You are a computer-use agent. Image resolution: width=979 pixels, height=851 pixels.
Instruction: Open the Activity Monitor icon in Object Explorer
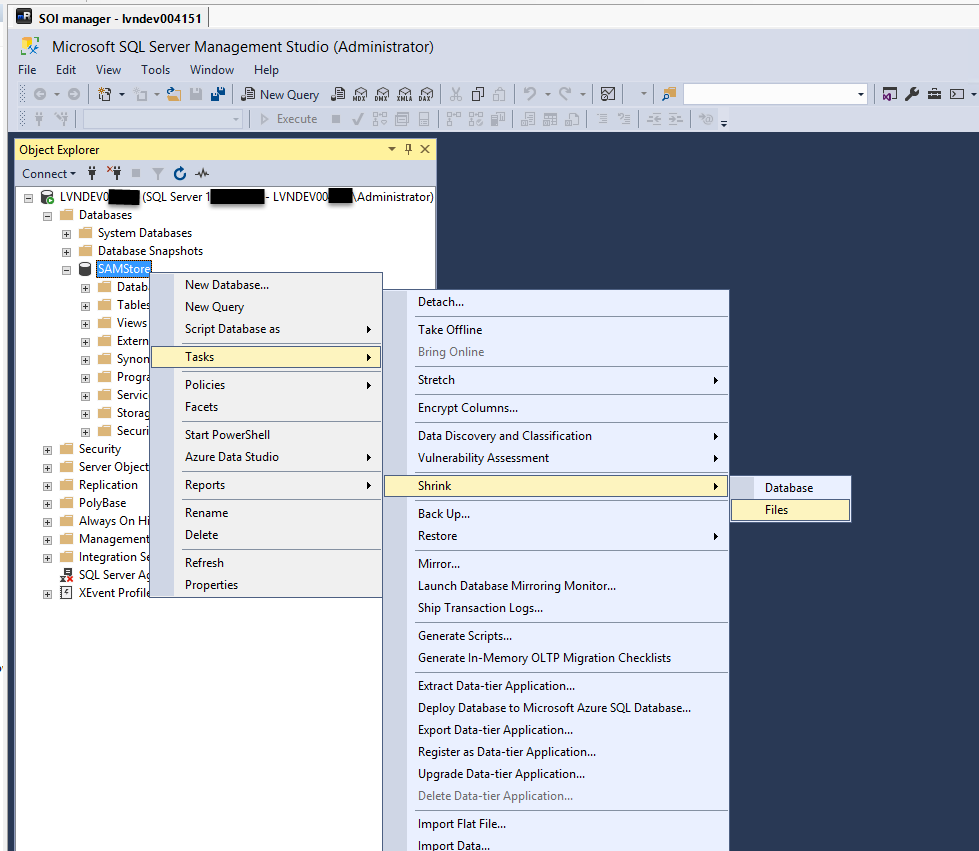(x=202, y=173)
